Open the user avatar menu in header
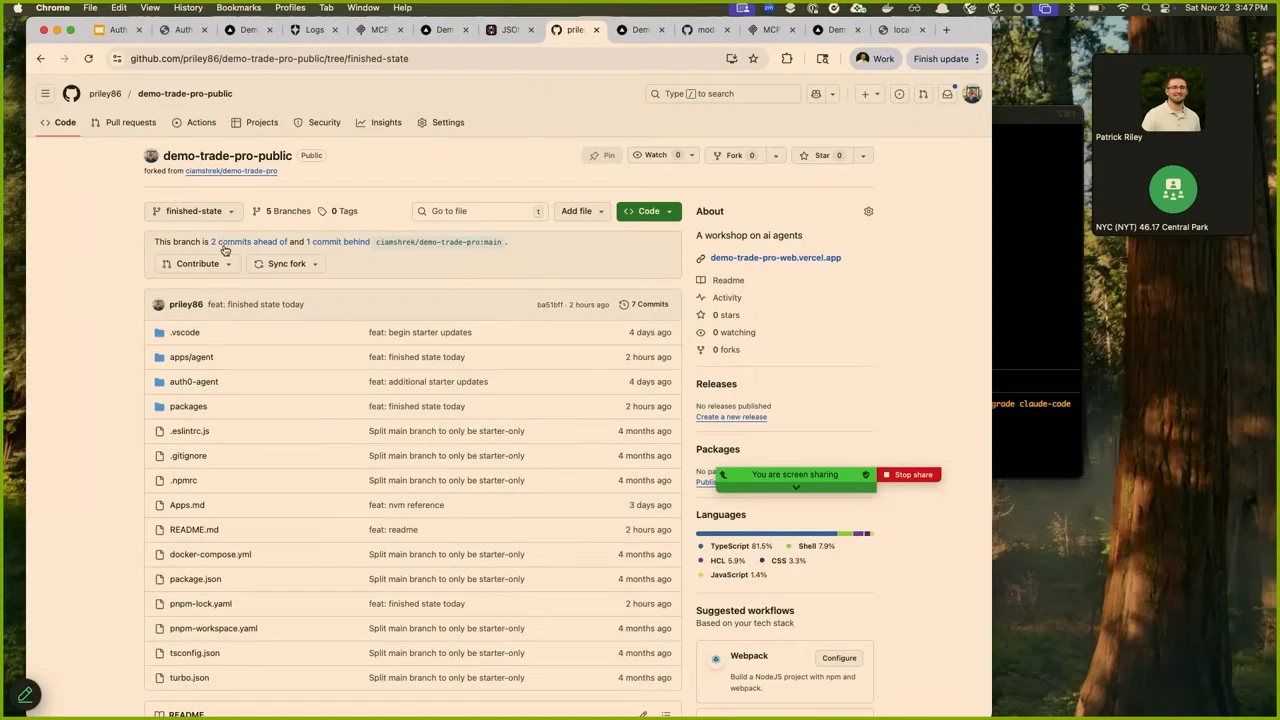 click(x=972, y=94)
